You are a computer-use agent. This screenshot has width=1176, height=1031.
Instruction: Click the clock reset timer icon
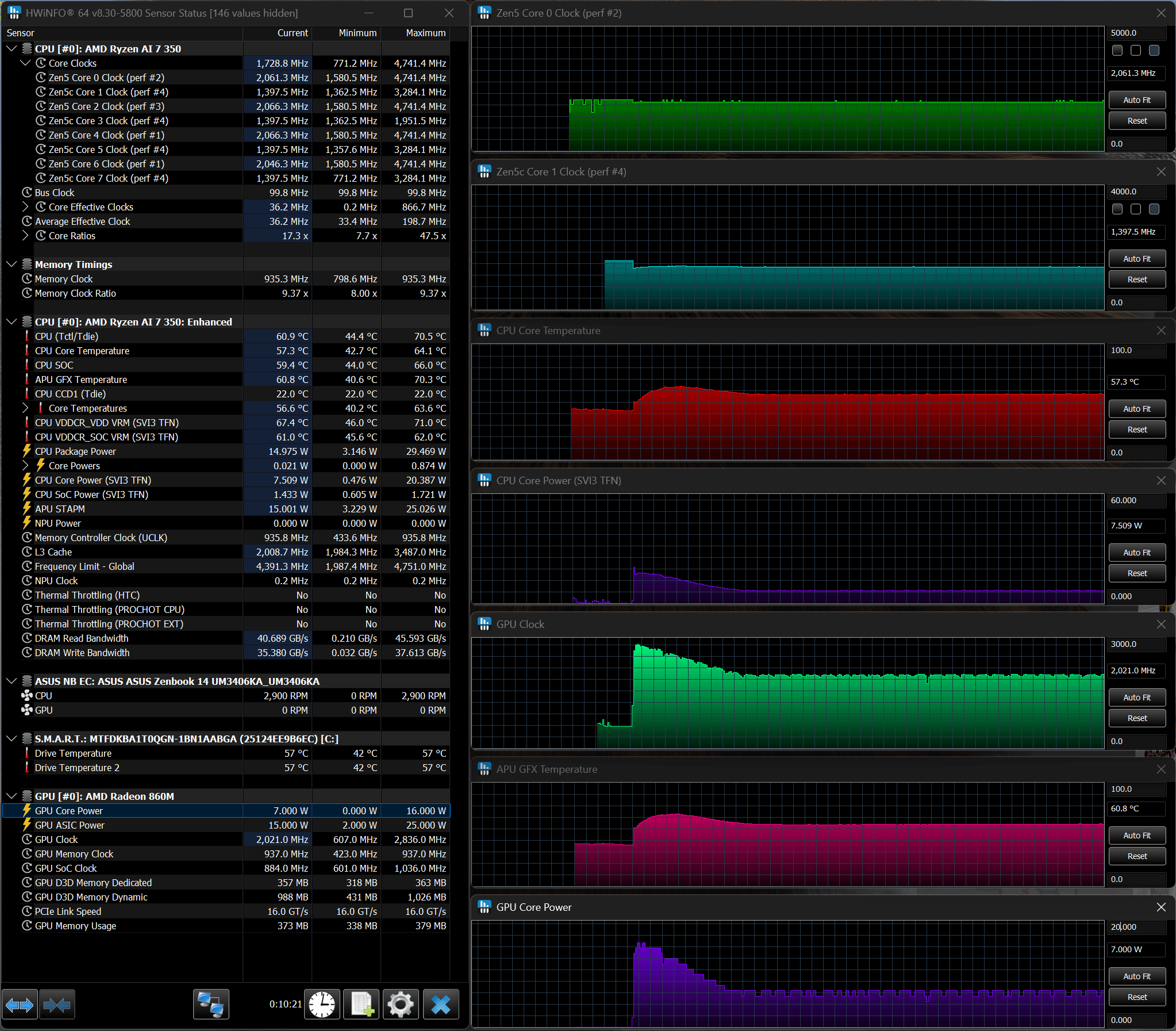pyautogui.click(x=322, y=1005)
